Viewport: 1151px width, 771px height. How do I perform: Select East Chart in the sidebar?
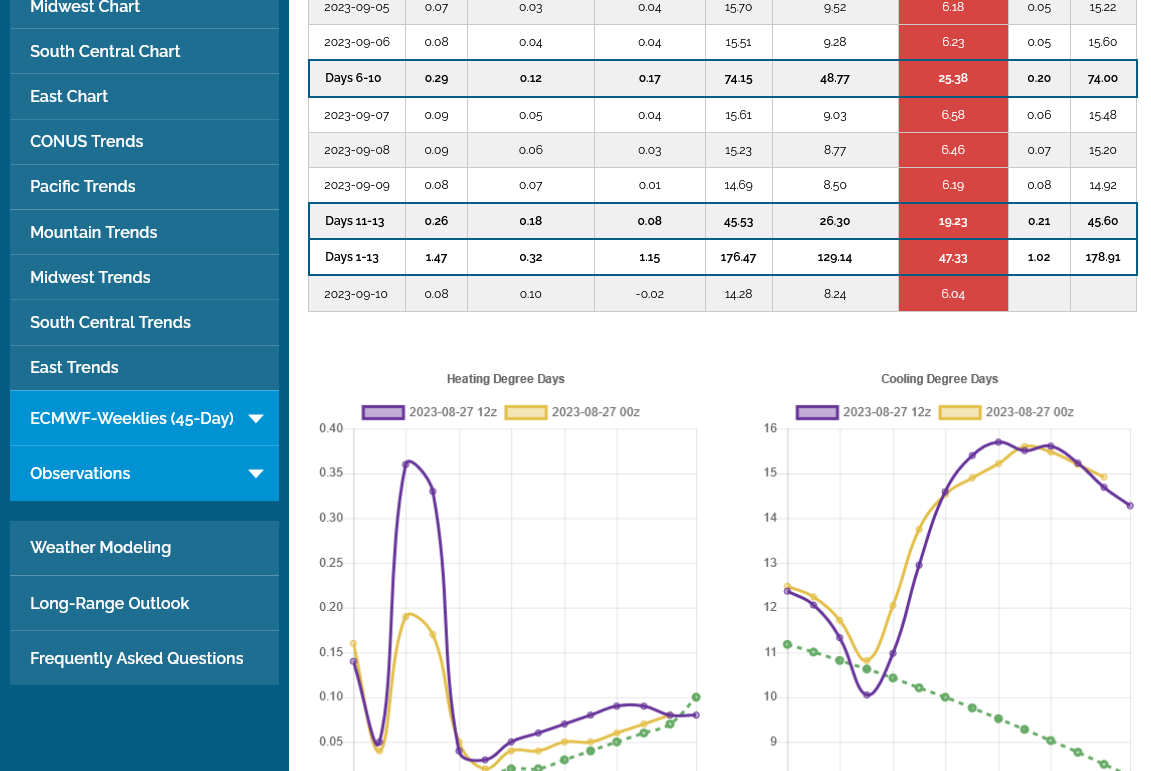(x=69, y=96)
